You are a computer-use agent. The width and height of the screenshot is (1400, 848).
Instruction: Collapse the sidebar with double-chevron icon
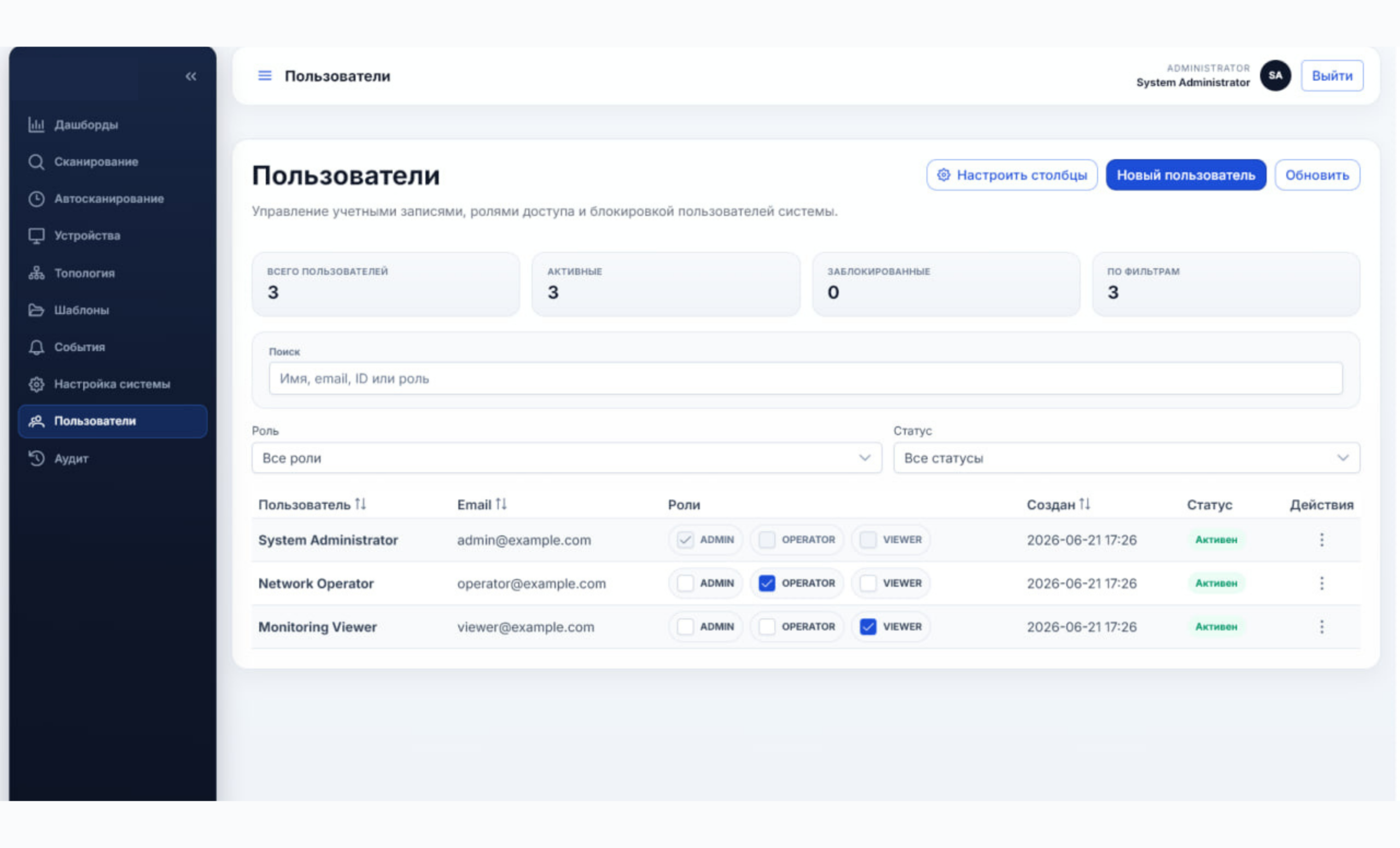pyautogui.click(x=191, y=76)
